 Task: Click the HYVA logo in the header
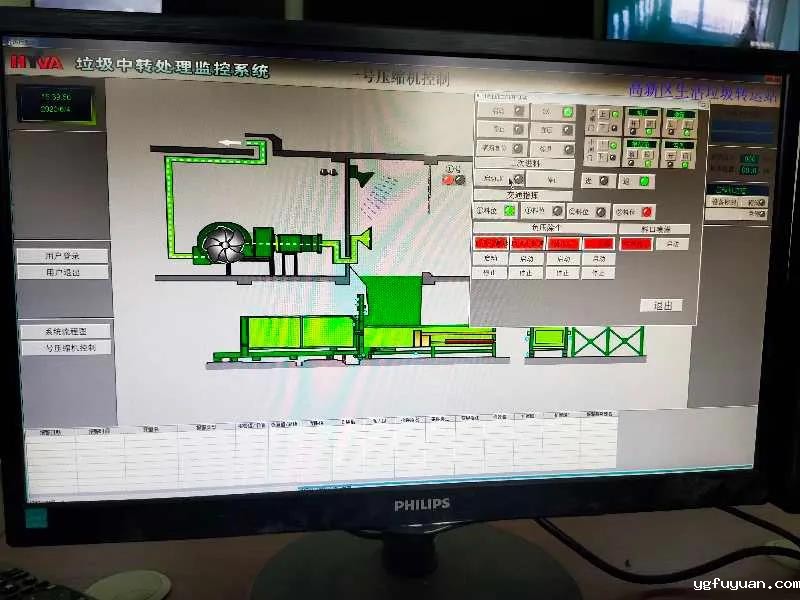37,62
